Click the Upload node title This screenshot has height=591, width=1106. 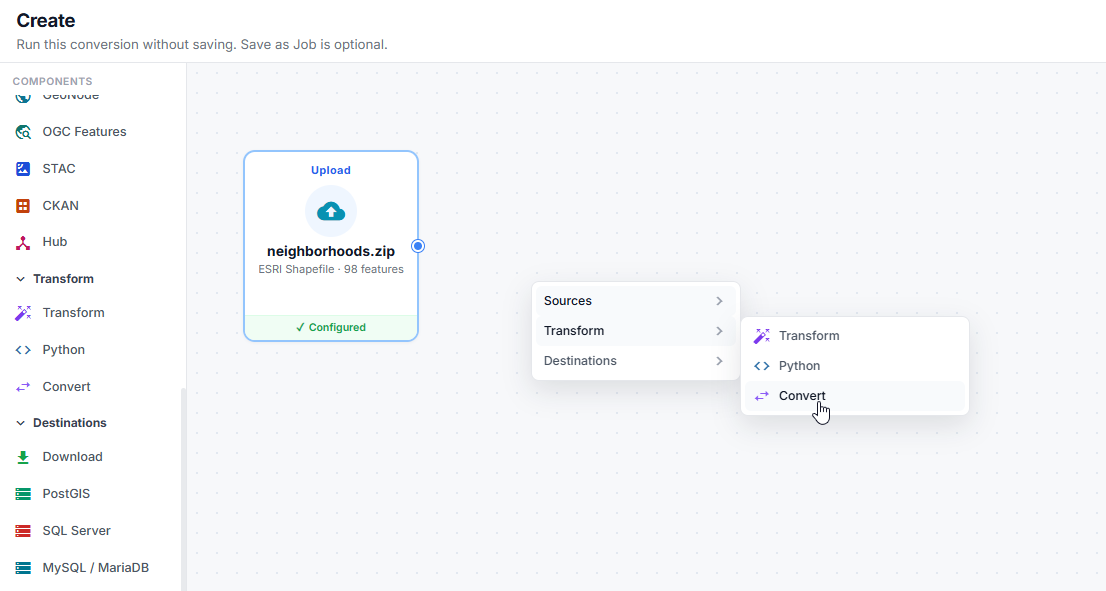click(331, 170)
